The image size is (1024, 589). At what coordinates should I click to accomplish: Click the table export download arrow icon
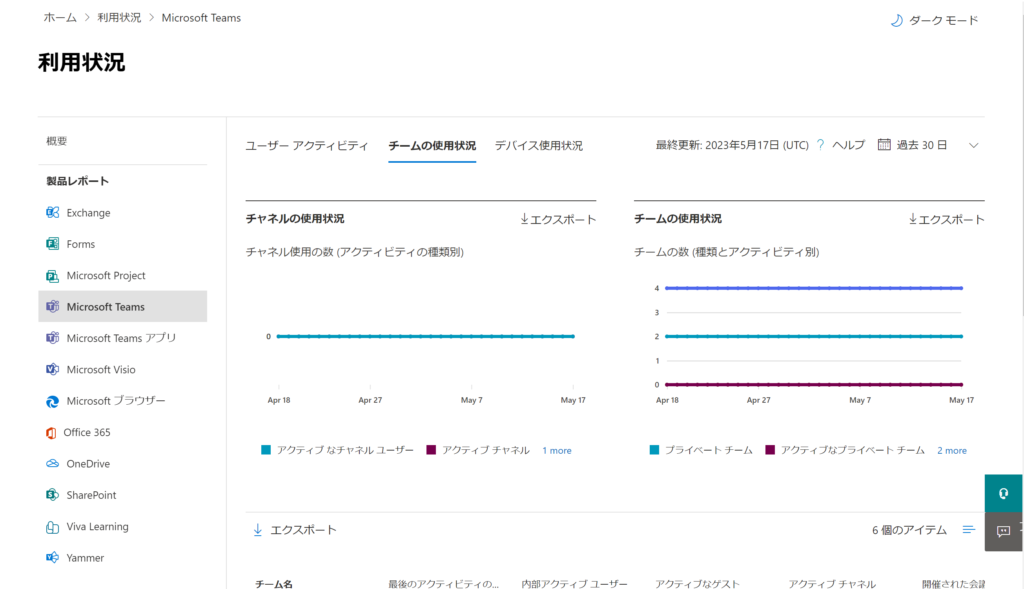coord(258,530)
